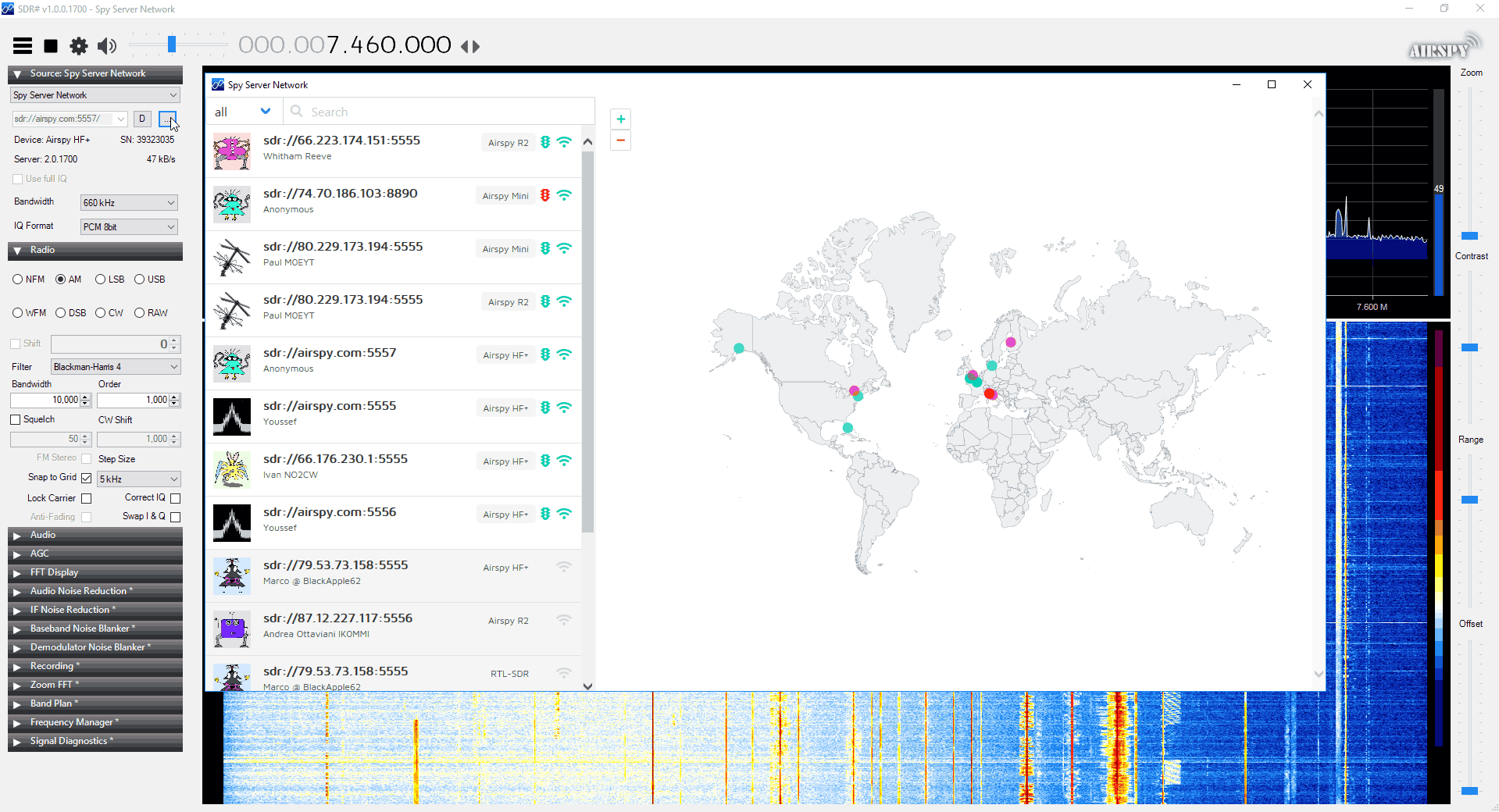Open configuration via gear icon
Screen dimensions: 1499x812
pos(79,46)
